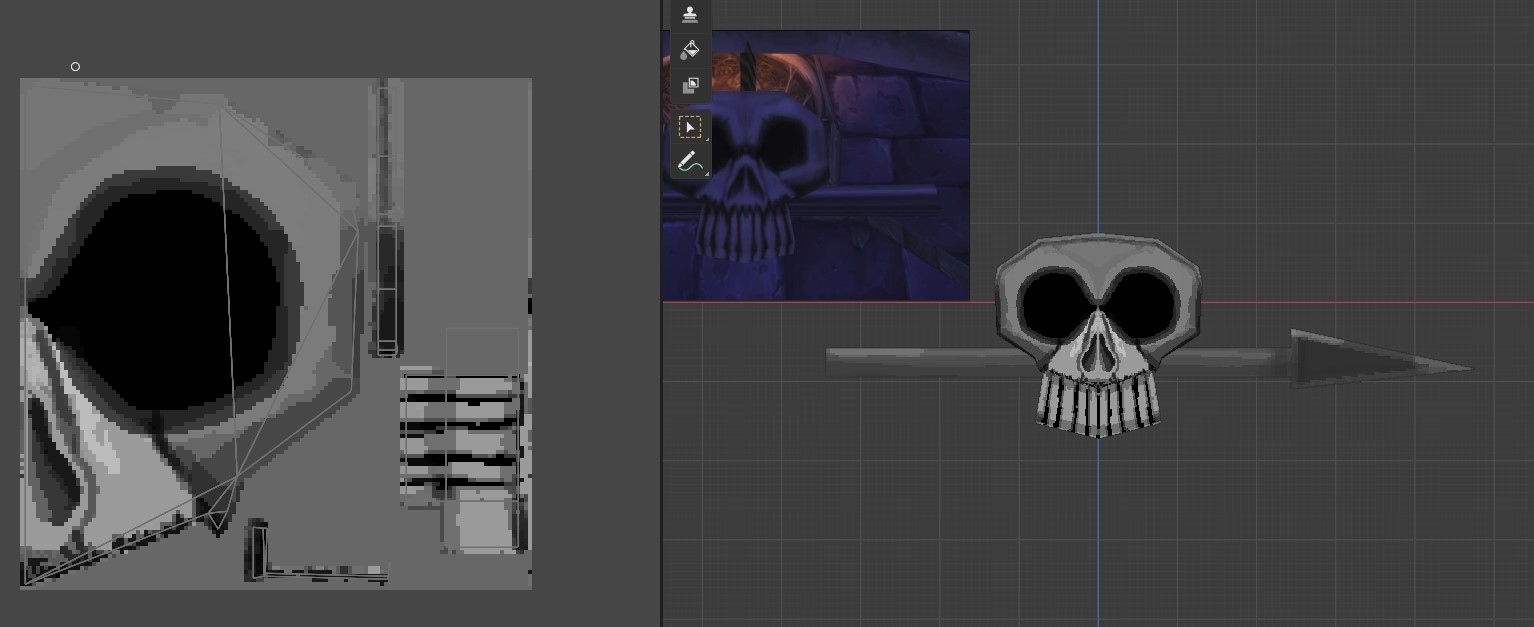Select the Clone stamp tool

(690, 14)
